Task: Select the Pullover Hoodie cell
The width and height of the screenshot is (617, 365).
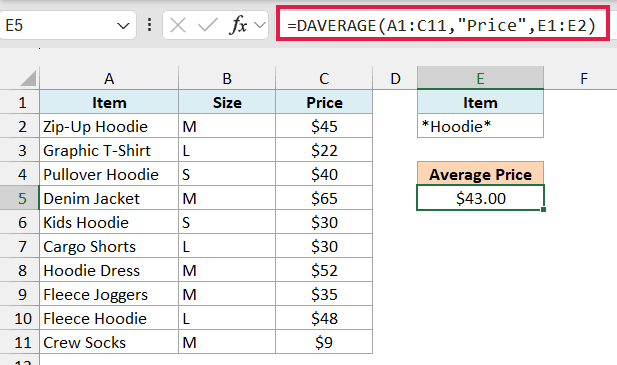Action: 109,175
